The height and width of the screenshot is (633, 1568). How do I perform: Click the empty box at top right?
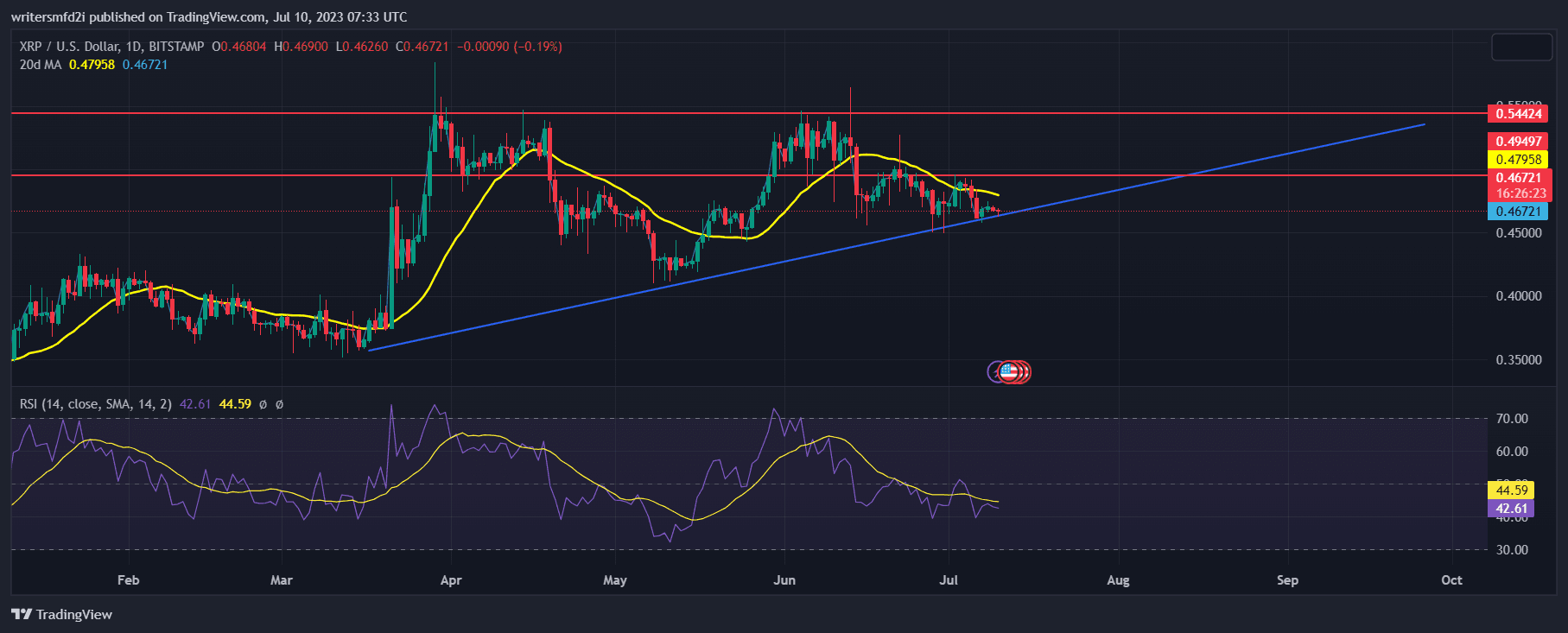tap(1521, 47)
